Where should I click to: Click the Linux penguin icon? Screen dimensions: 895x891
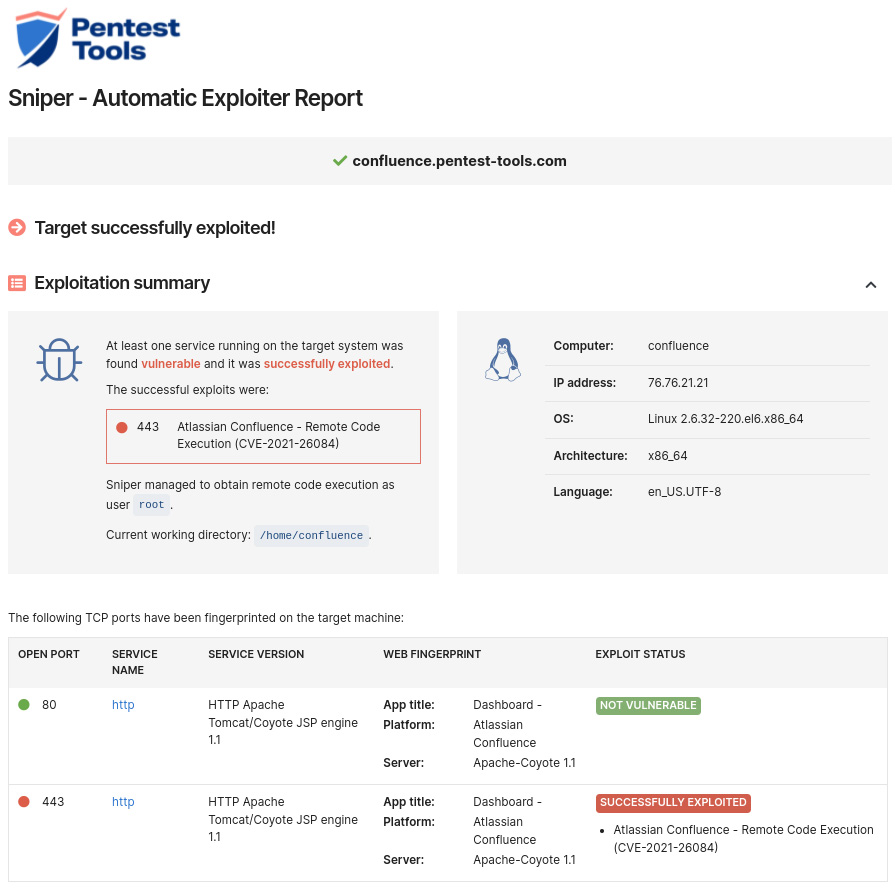coord(503,360)
